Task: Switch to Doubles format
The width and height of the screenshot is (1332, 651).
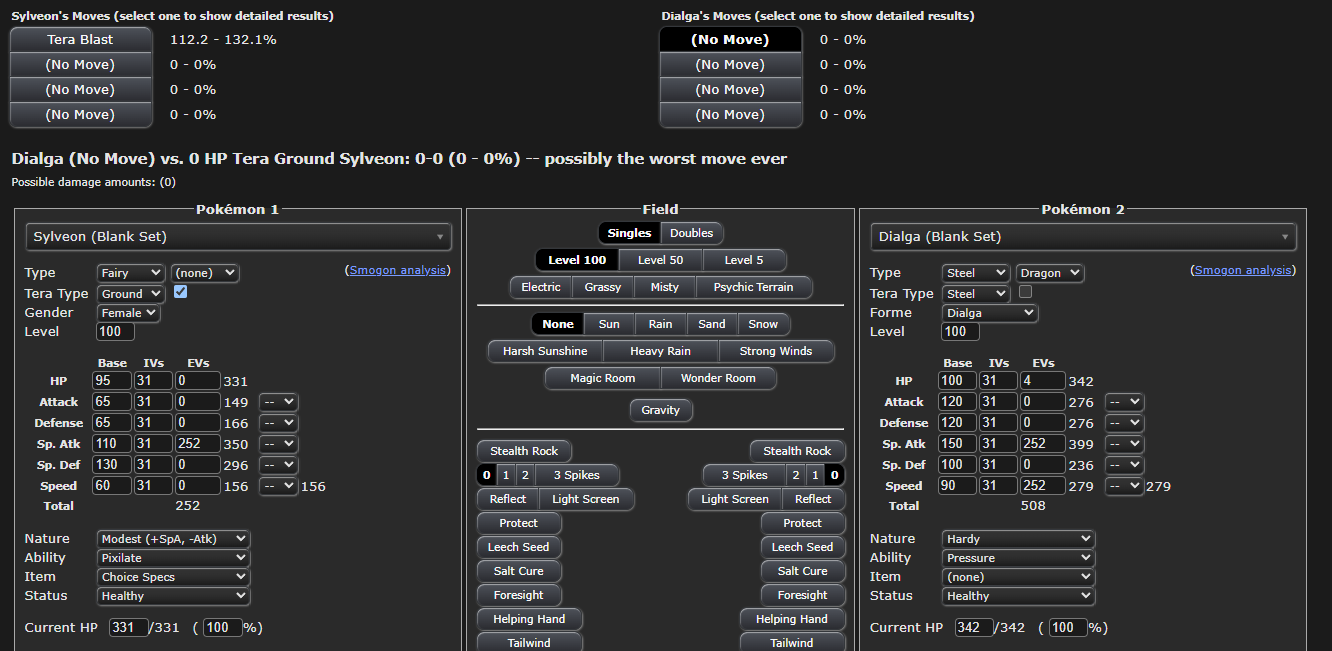Action: 692,233
